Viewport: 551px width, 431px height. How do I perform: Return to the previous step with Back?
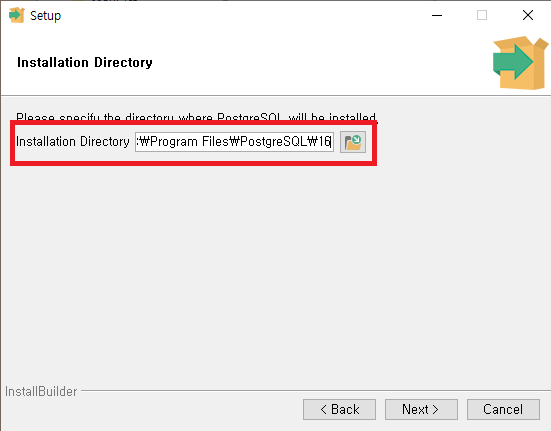click(339, 409)
